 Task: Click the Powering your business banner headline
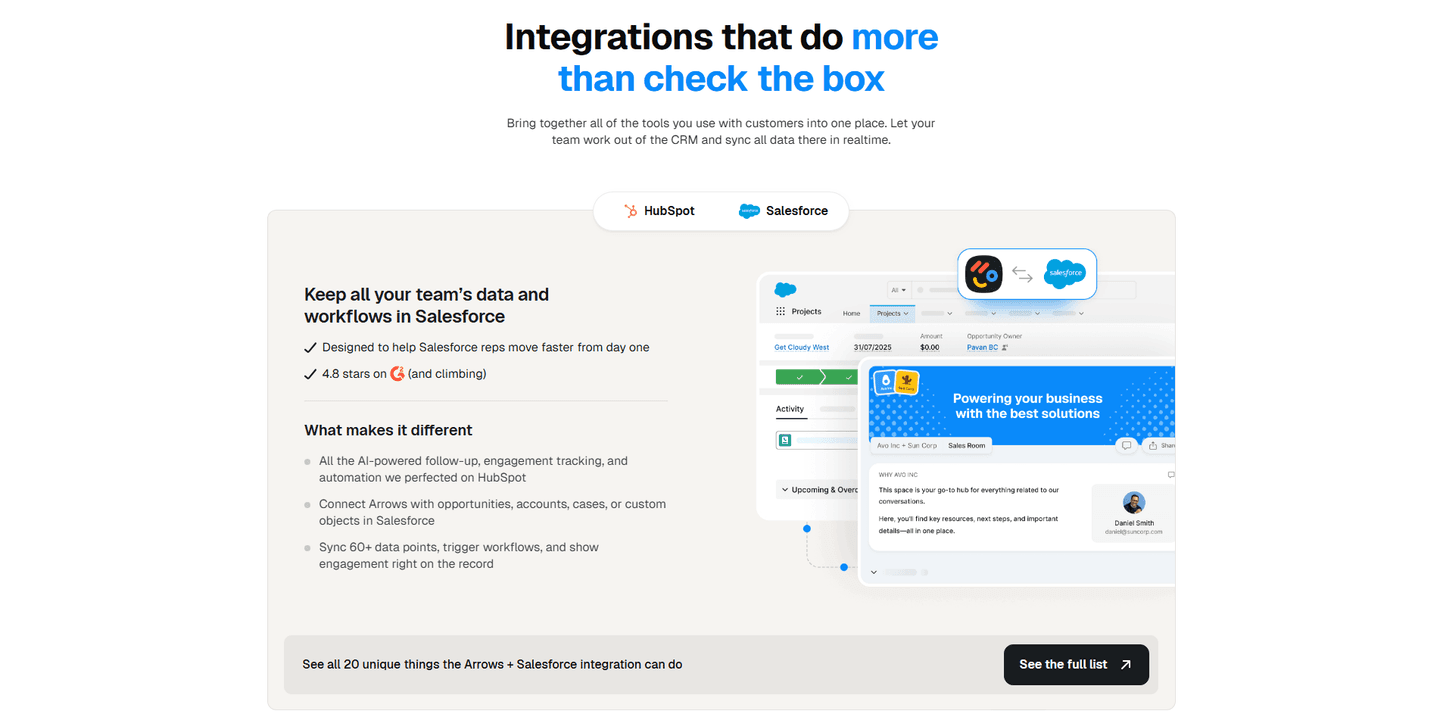coord(1027,406)
